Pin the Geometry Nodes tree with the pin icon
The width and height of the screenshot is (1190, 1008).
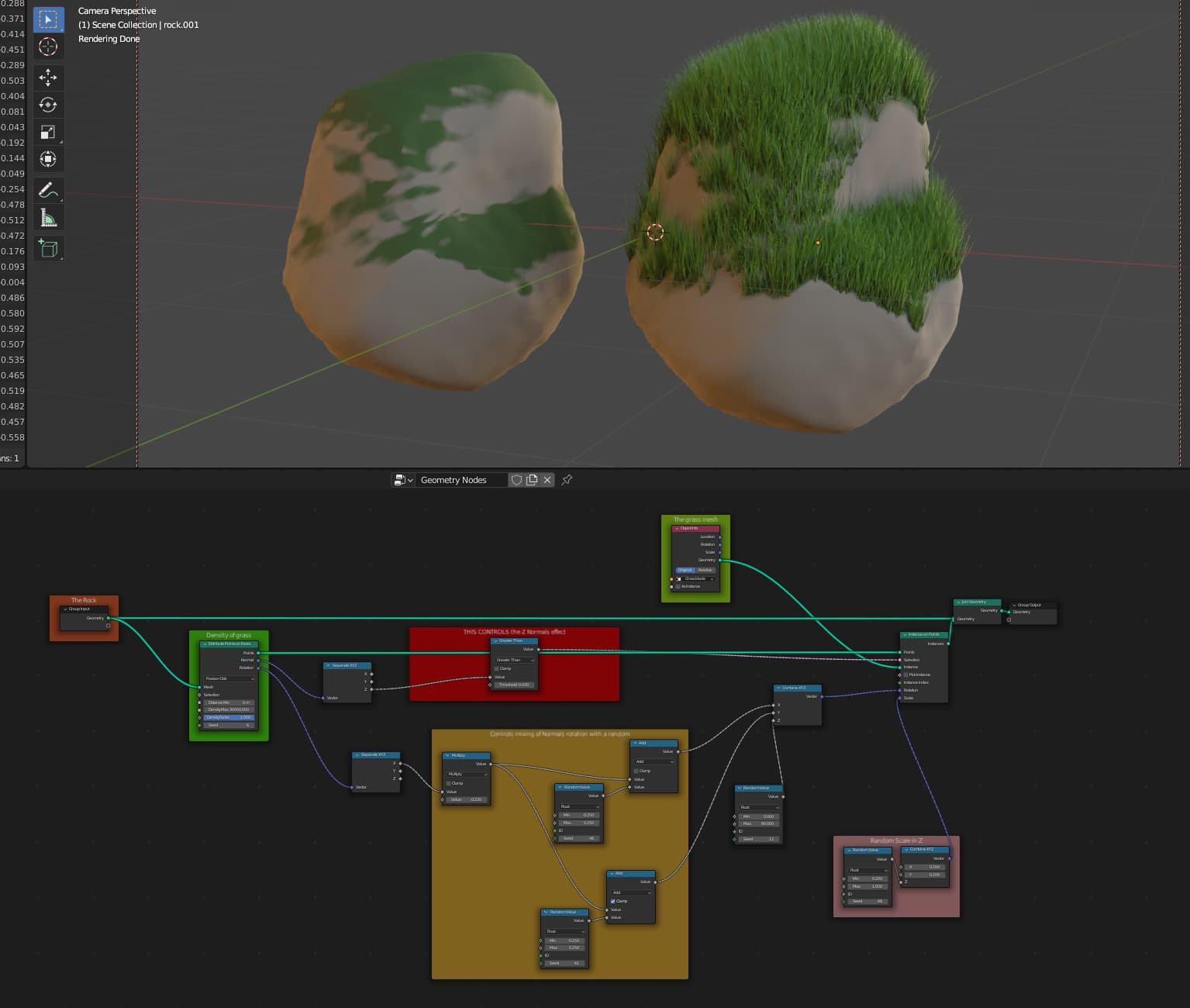click(567, 479)
